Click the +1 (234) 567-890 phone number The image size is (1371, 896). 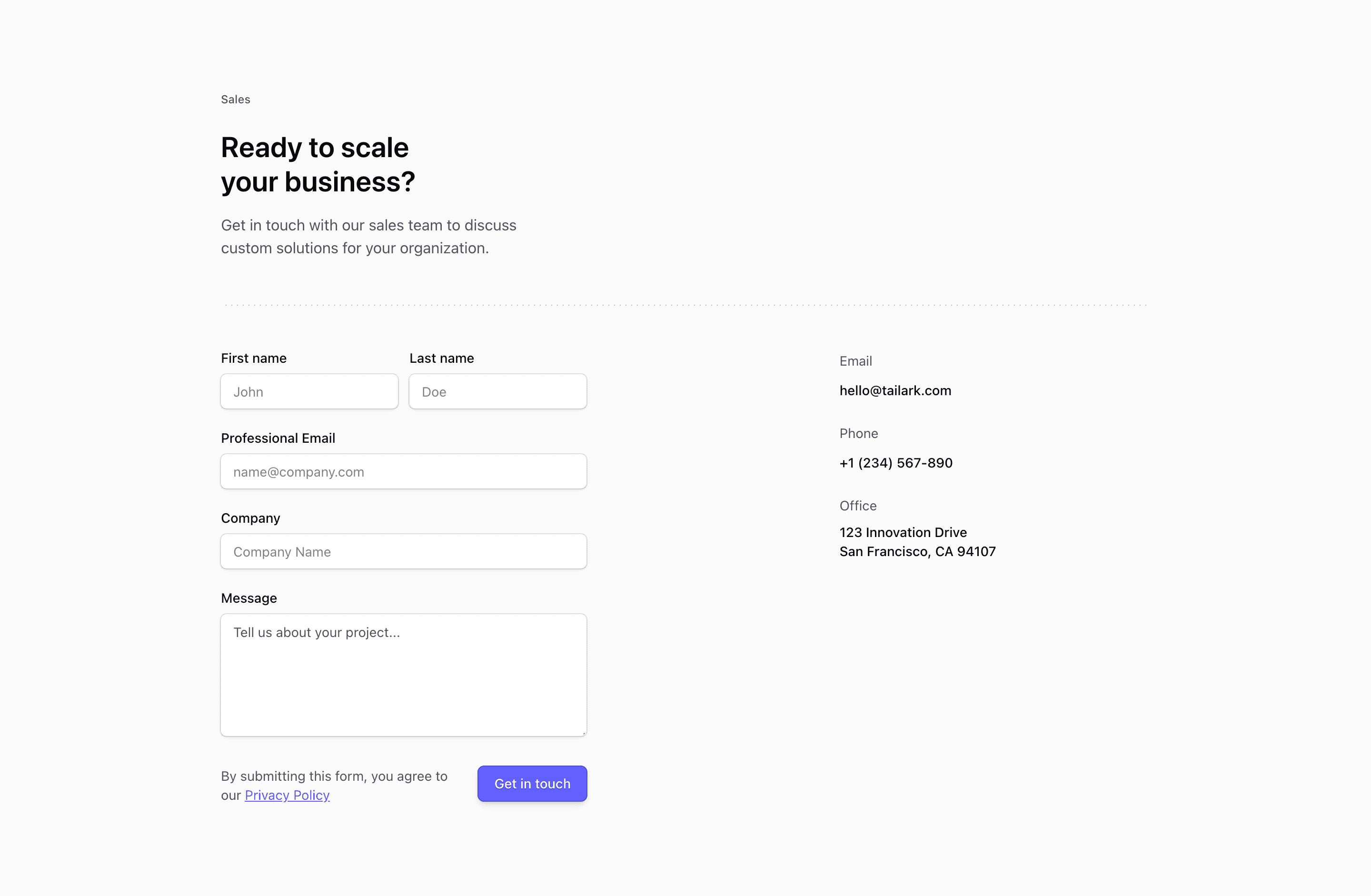pos(896,463)
